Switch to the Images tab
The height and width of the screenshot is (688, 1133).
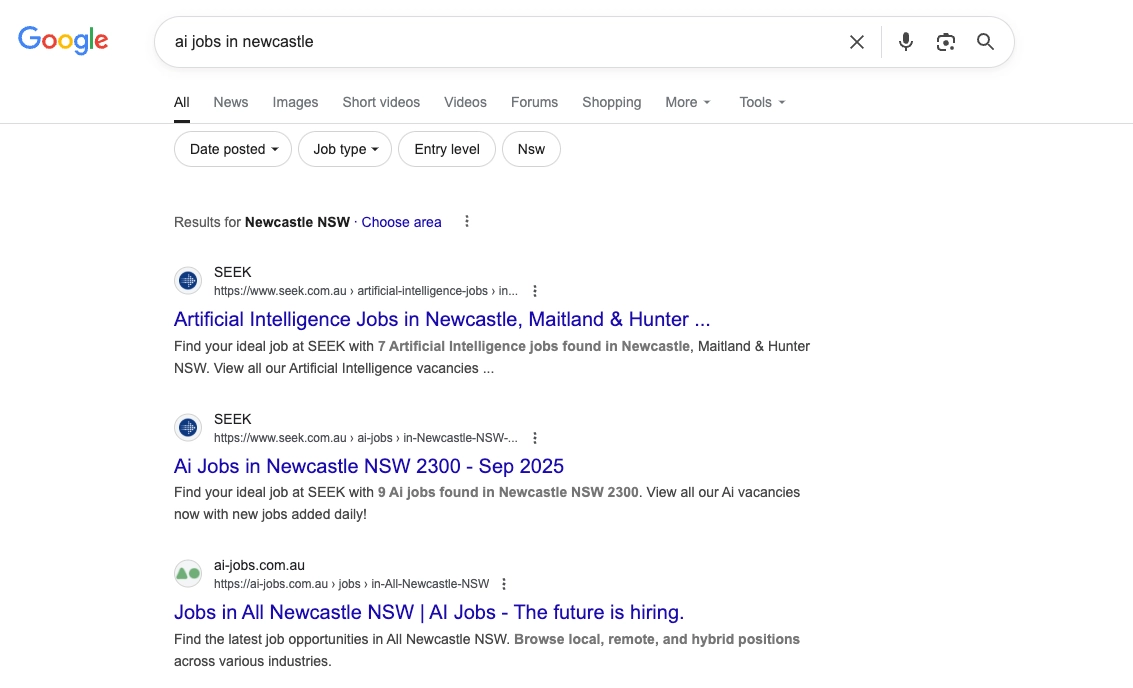tap(295, 102)
